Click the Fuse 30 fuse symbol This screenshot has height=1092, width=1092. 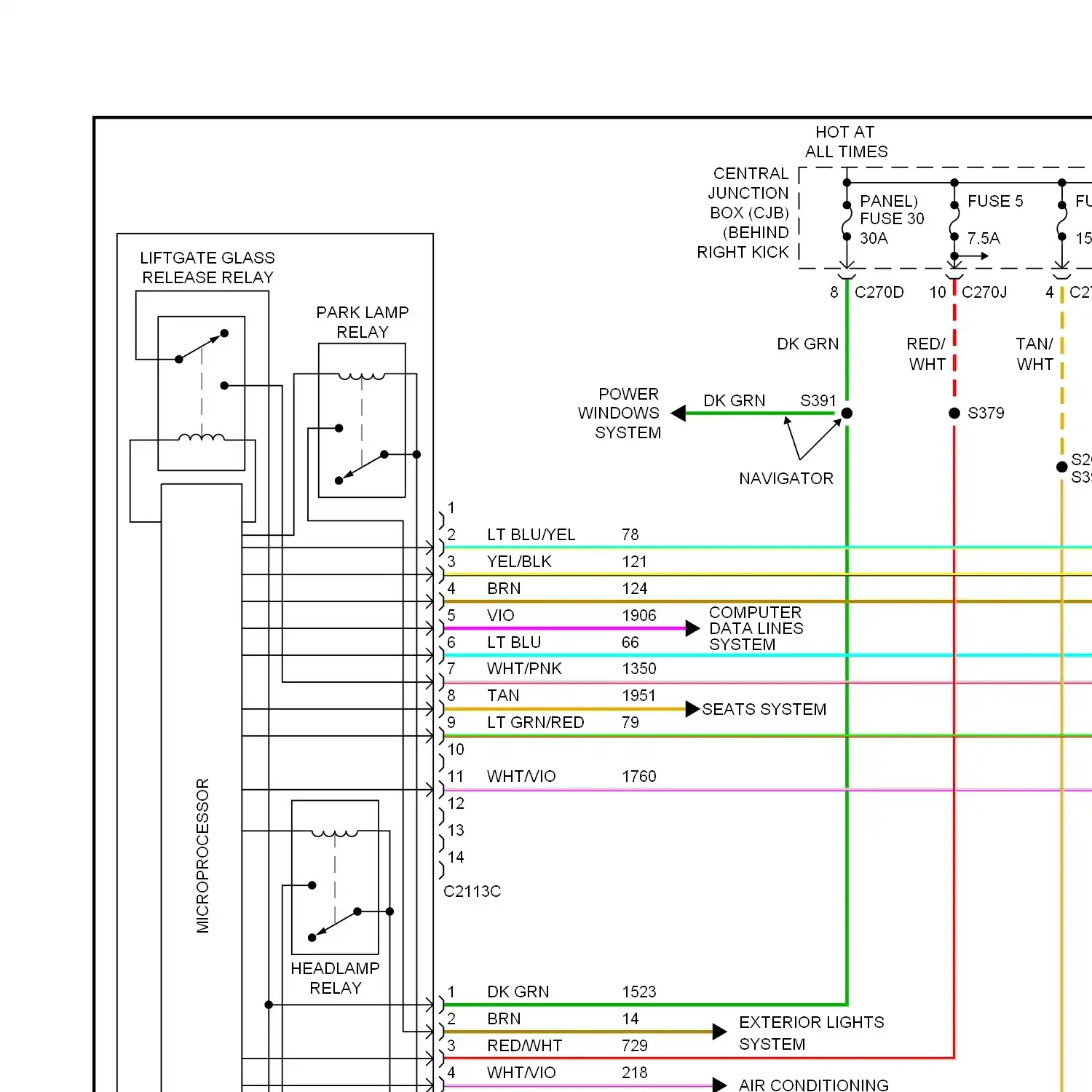pyautogui.click(x=847, y=221)
